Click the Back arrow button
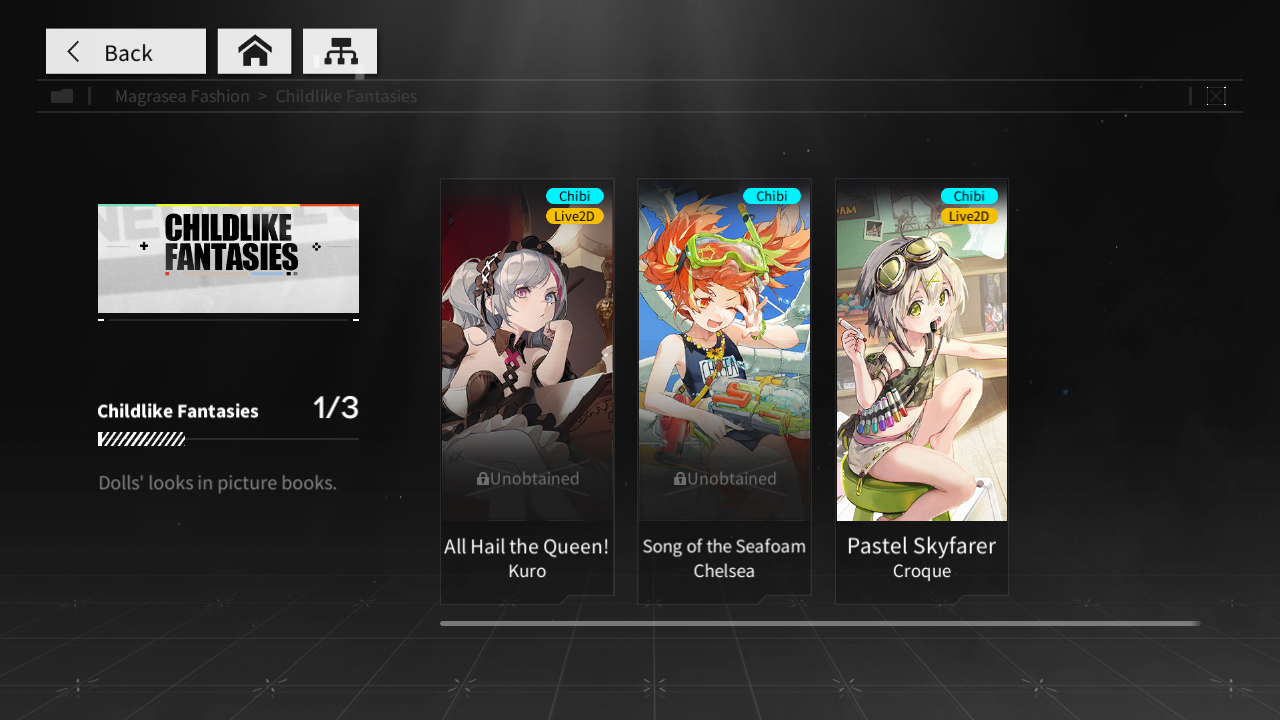The width and height of the screenshot is (1280, 720). (126, 51)
